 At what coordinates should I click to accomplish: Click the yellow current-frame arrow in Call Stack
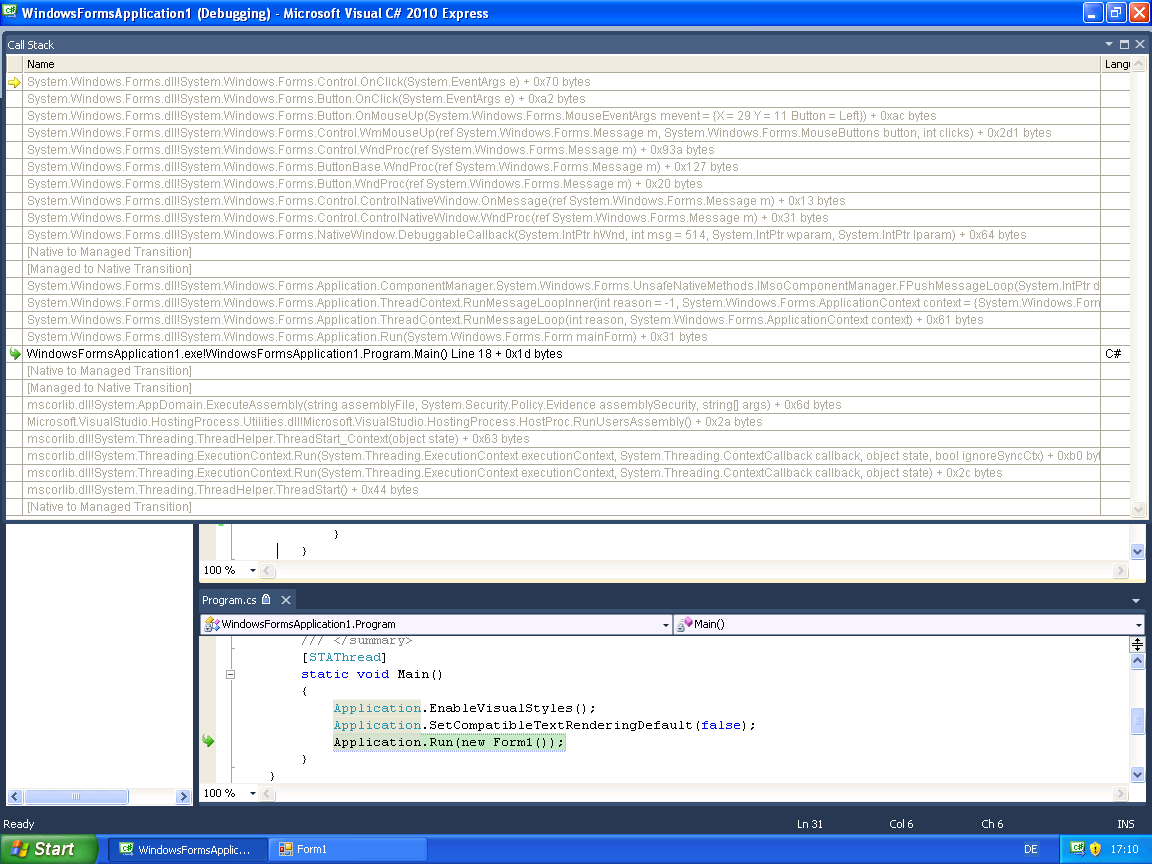(14, 82)
